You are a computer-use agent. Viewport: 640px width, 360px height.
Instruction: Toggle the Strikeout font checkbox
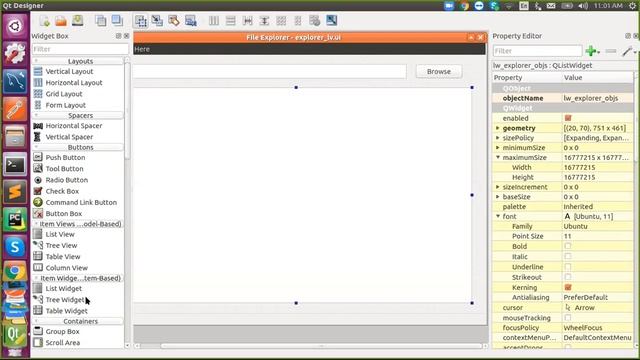(x=568, y=277)
